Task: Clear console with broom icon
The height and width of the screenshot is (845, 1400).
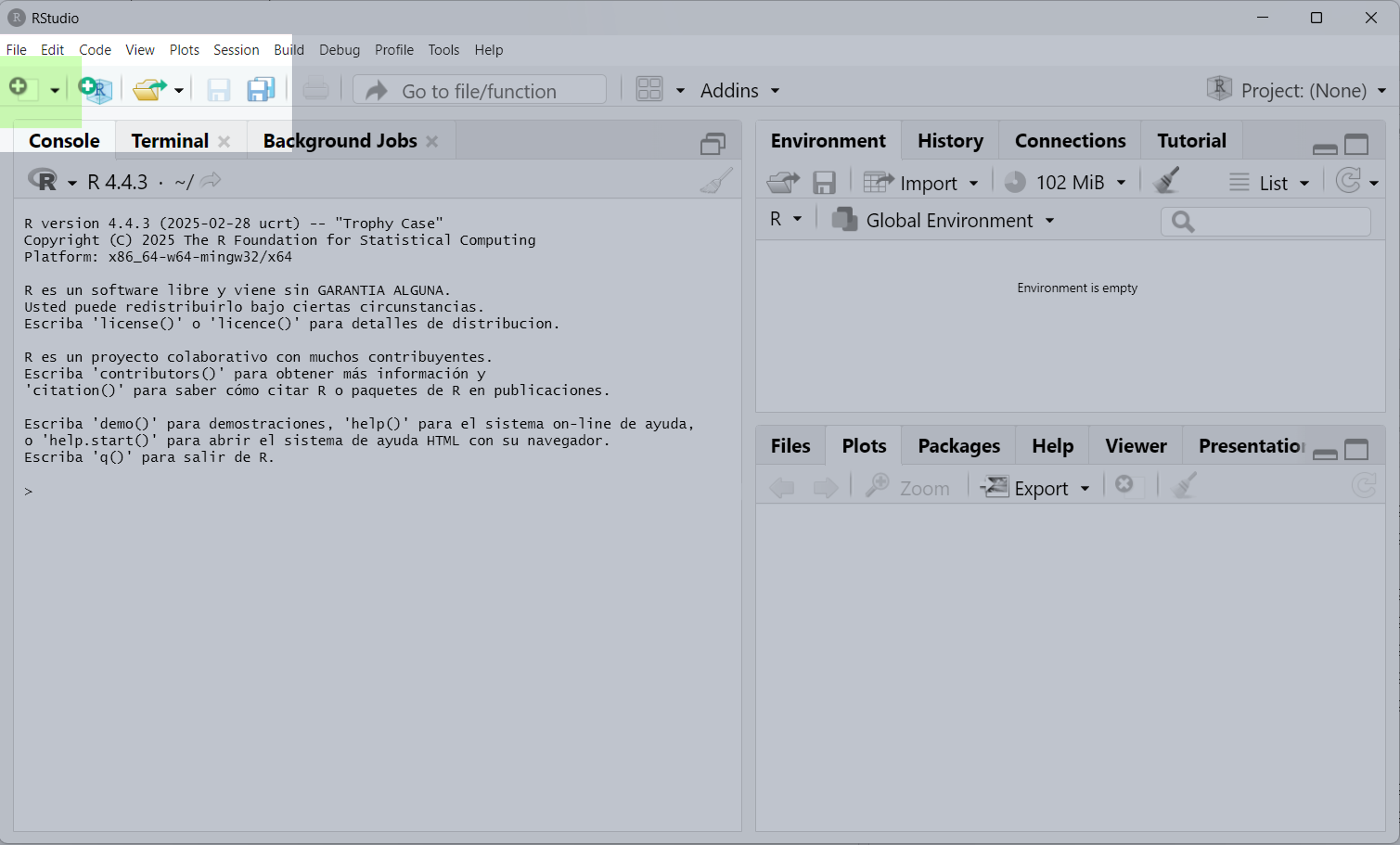Action: pos(716,181)
